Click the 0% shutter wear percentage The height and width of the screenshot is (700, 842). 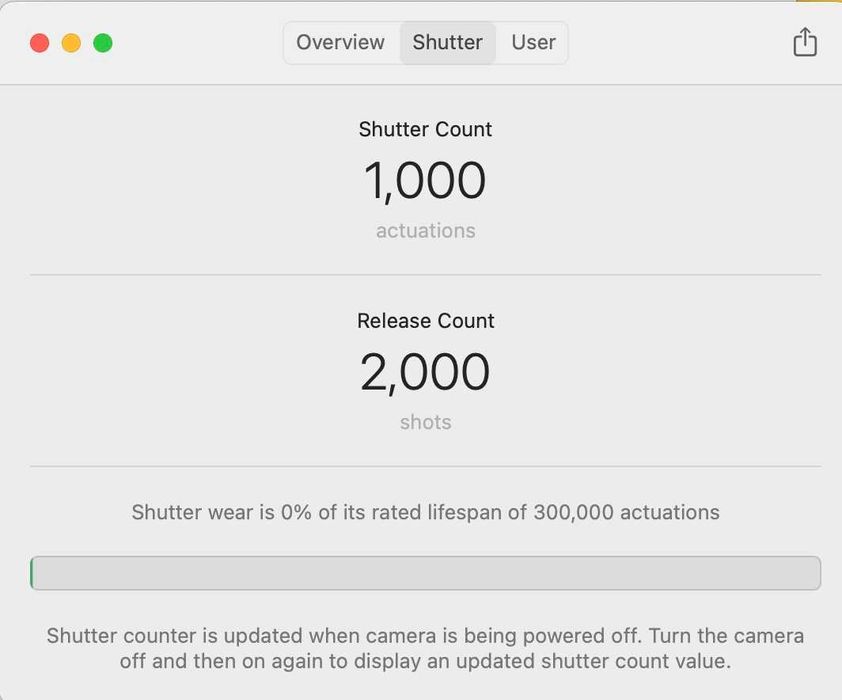tap(296, 513)
